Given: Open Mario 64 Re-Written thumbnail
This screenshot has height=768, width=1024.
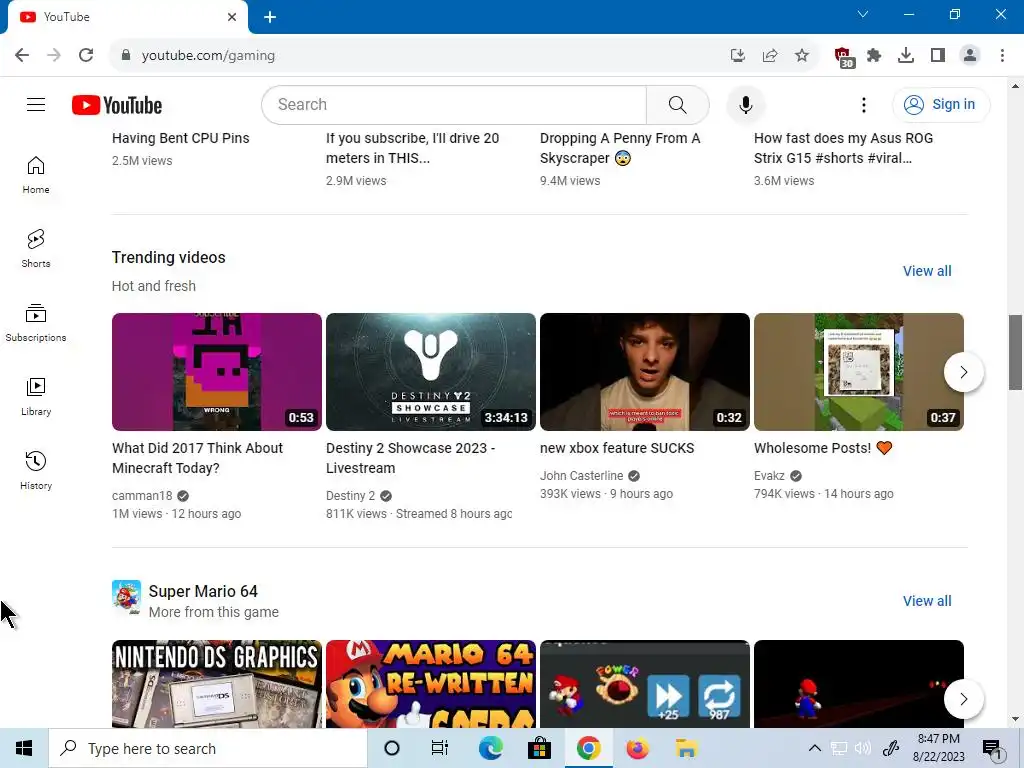Looking at the screenshot, I should [x=430, y=684].
